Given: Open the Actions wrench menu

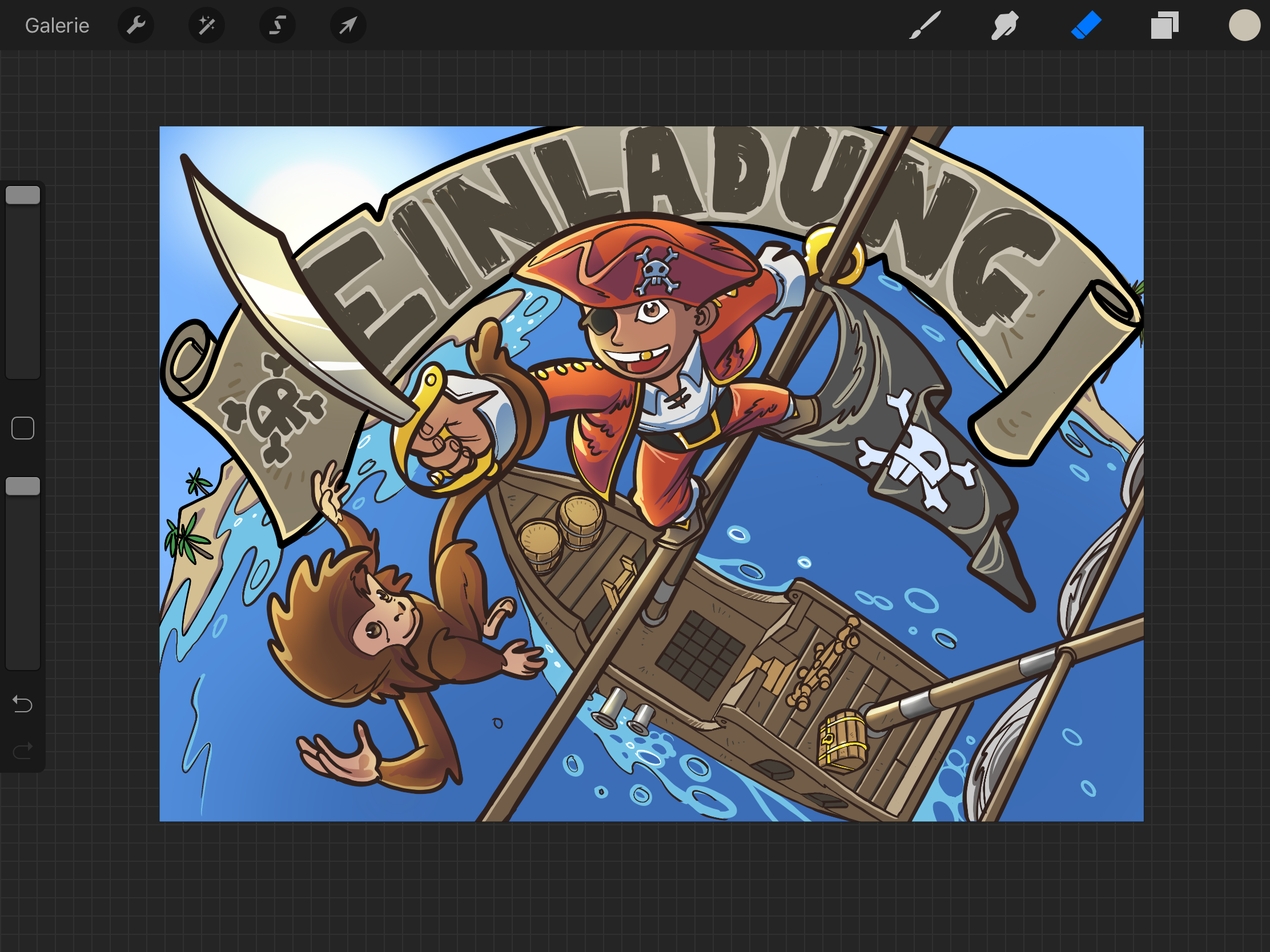Looking at the screenshot, I should tap(136, 25).
